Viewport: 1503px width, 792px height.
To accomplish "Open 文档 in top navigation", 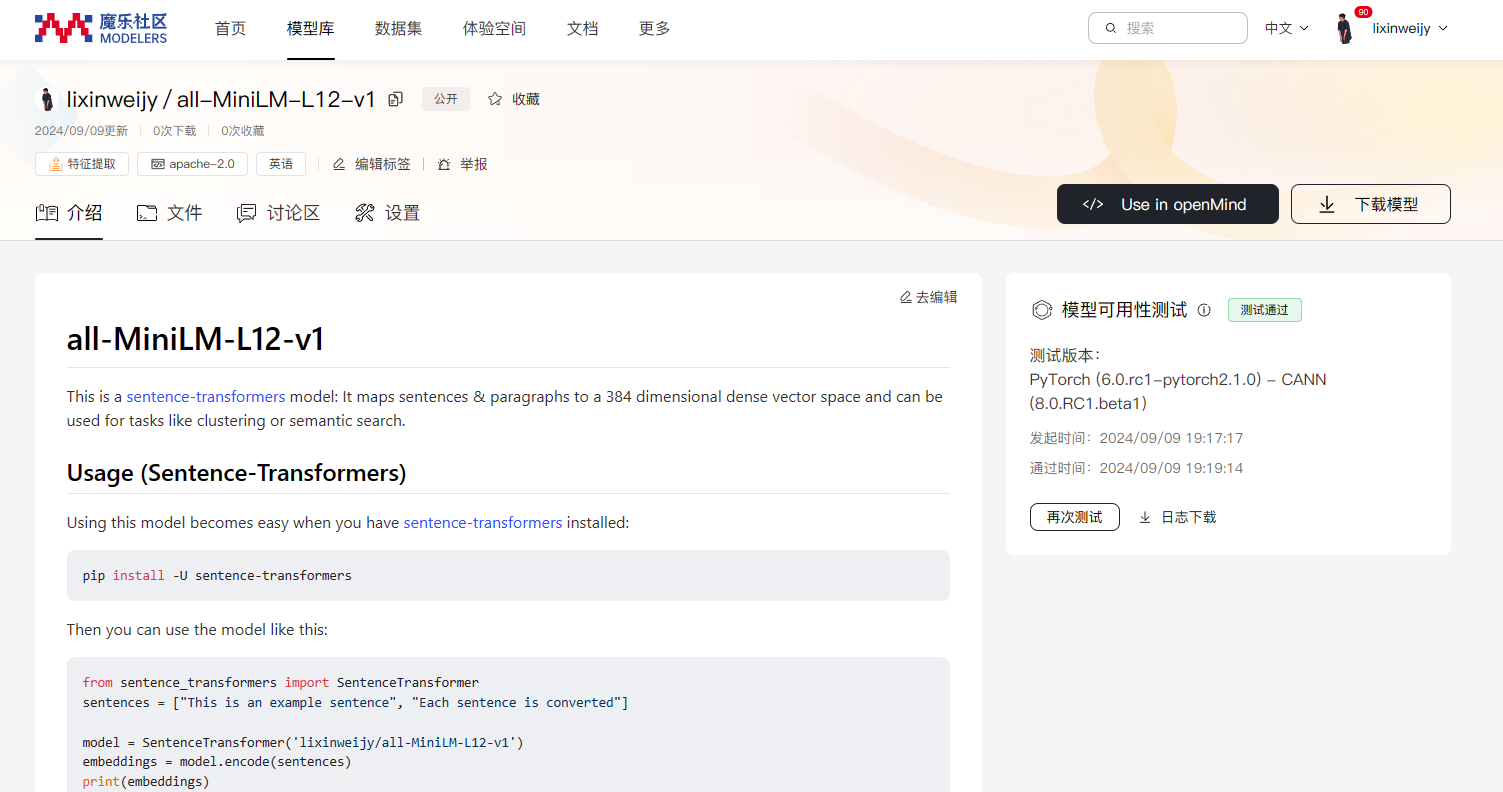I will pyautogui.click(x=583, y=28).
